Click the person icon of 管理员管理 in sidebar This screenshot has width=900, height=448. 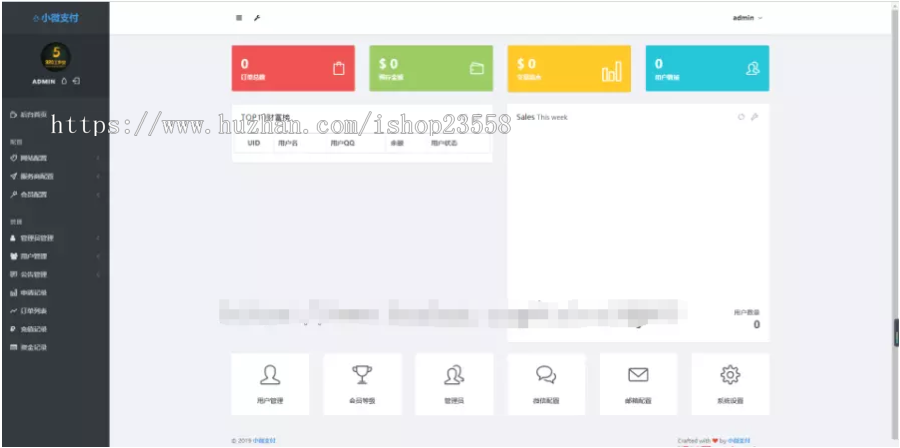[13, 237]
